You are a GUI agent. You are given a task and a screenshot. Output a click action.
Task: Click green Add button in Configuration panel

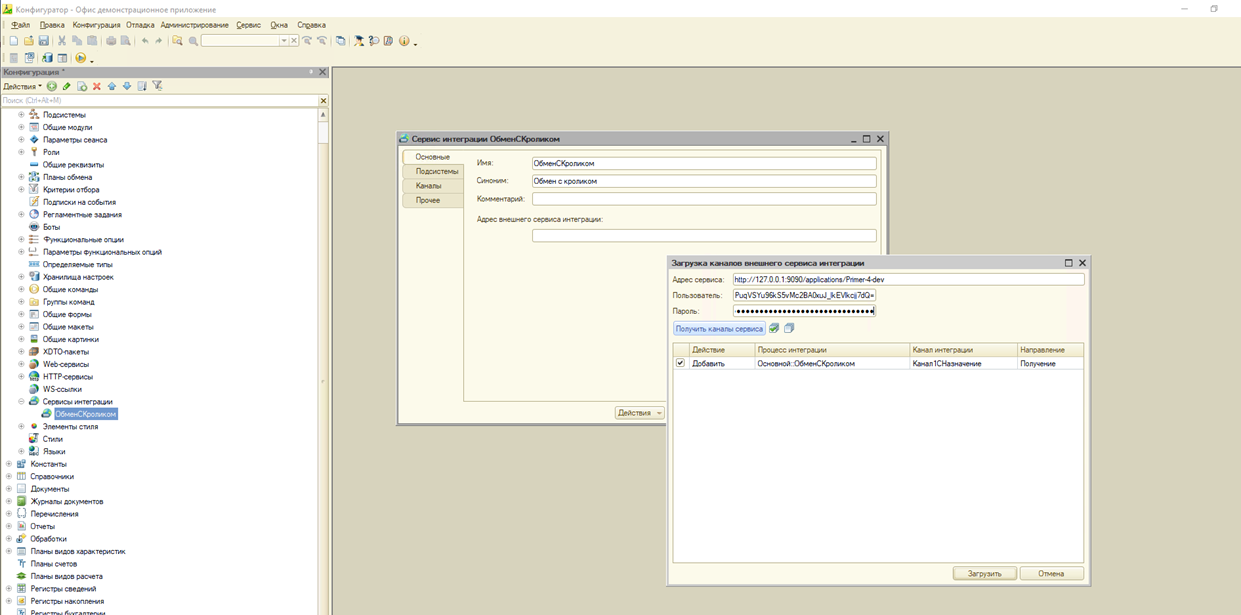pyautogui.click(x=52, y=87)
